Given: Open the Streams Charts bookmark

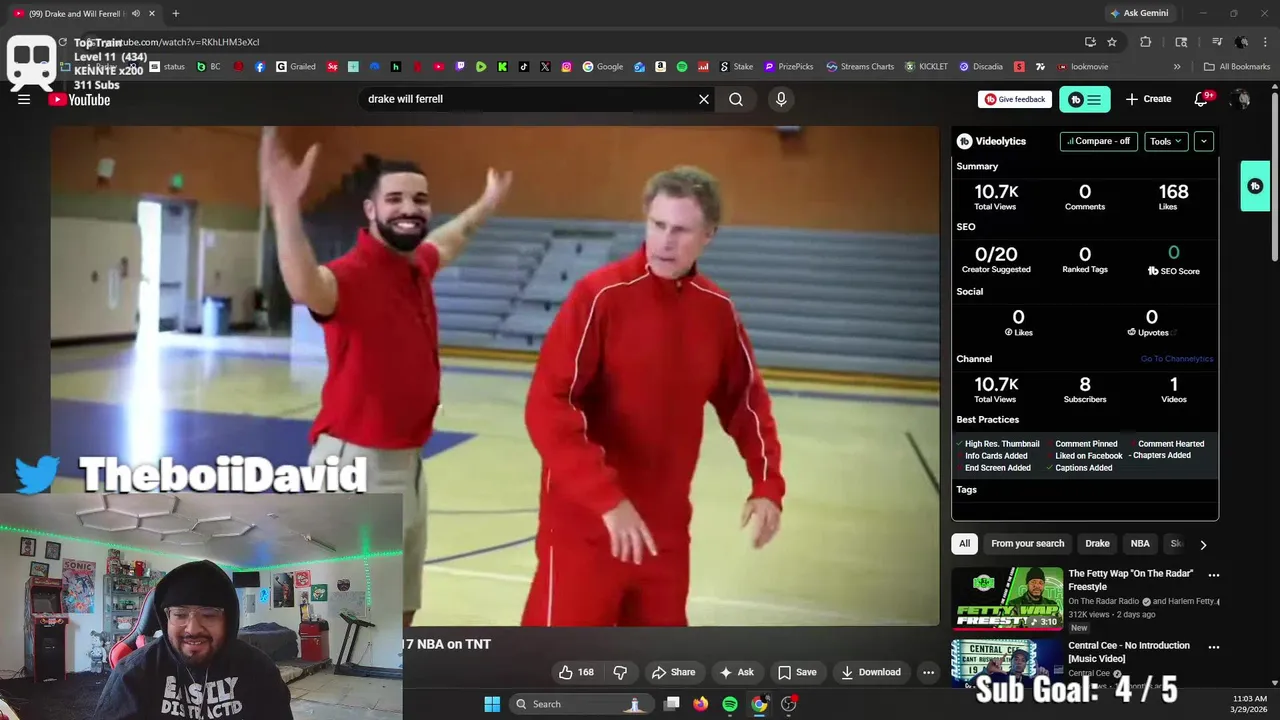Looking at the screenshot, I should [860, 67].
